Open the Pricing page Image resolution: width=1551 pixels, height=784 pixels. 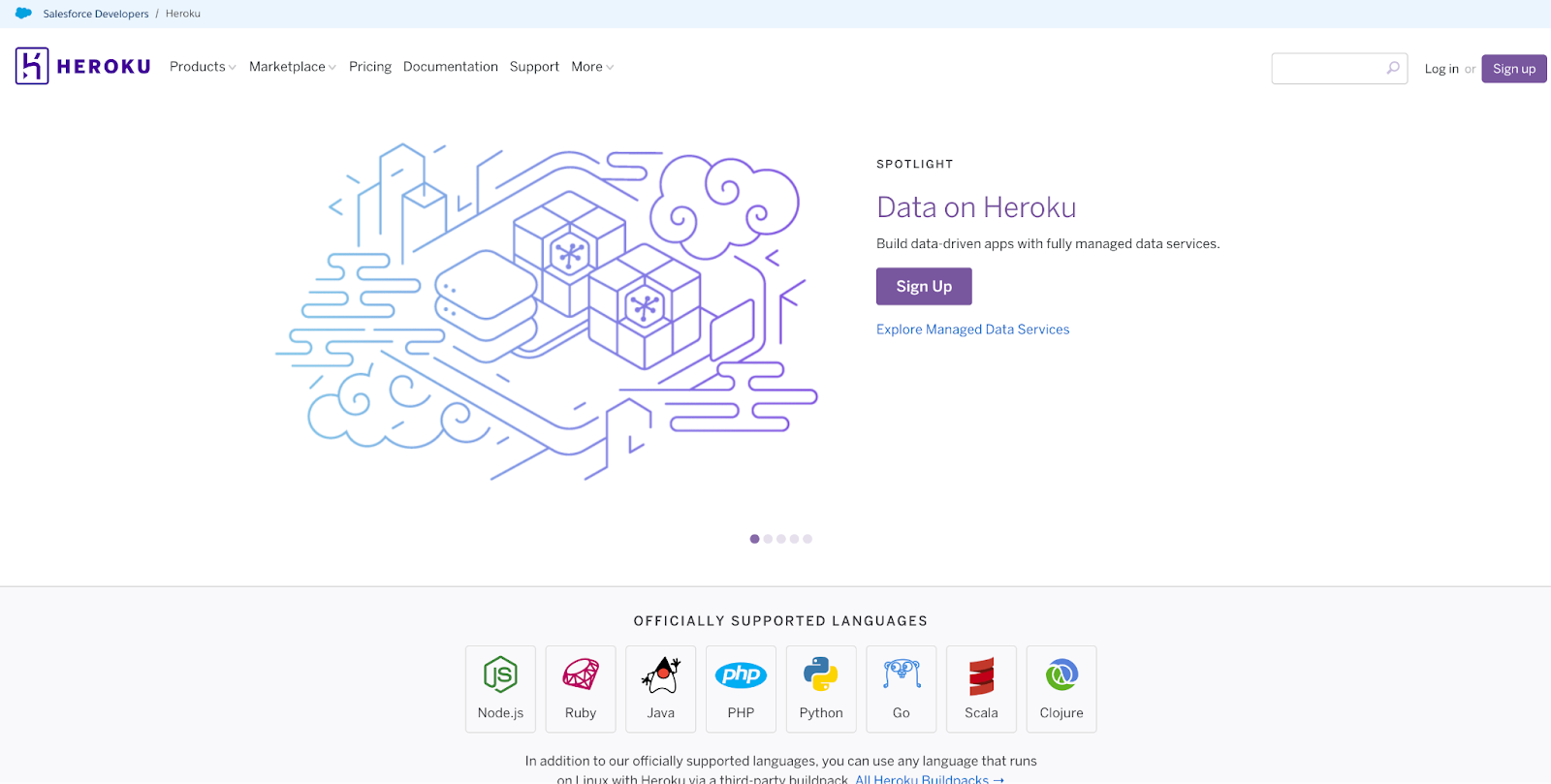(x=370, y=67)
